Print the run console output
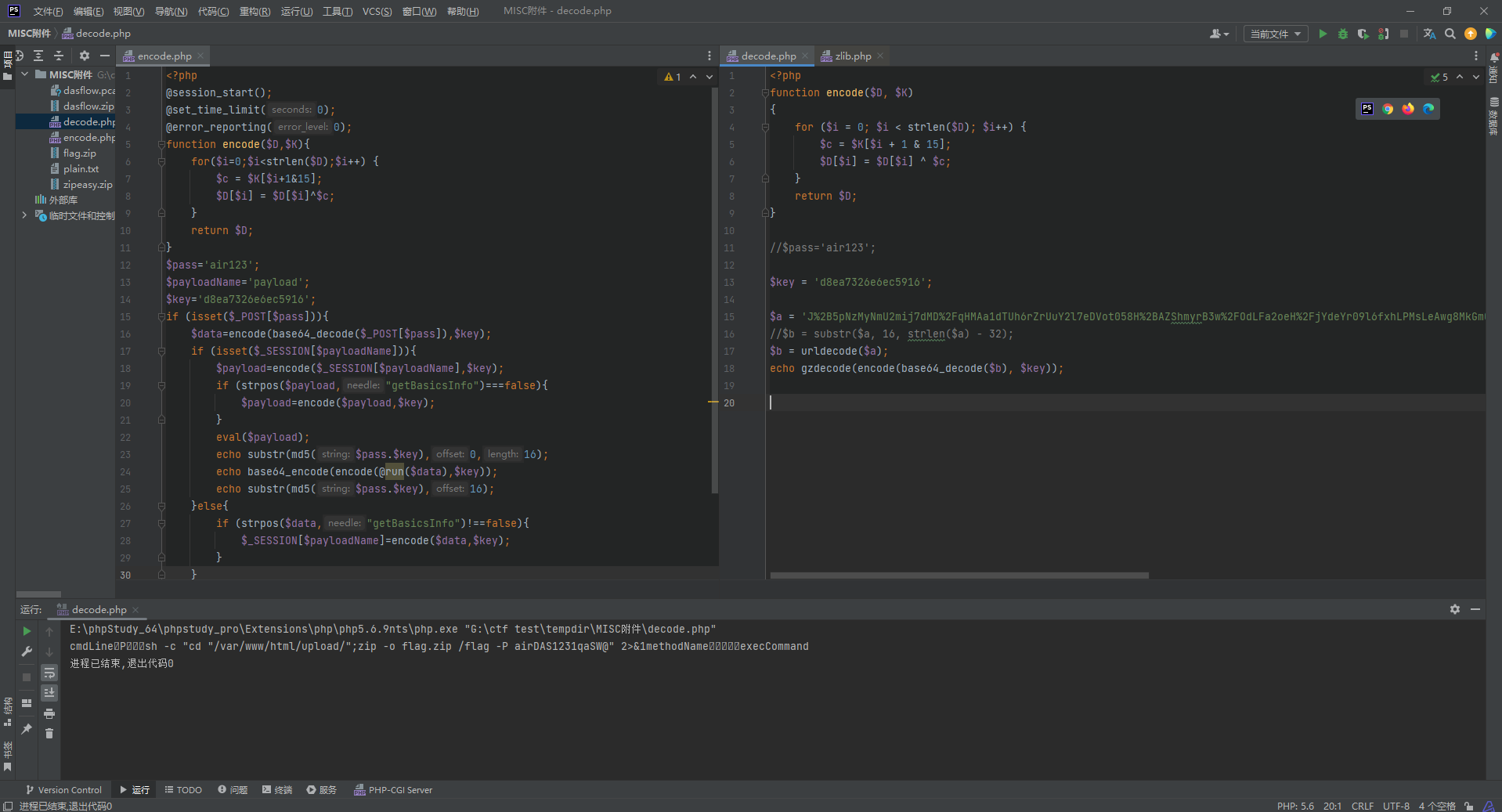The image size is (1502, 812). [49, 713]
